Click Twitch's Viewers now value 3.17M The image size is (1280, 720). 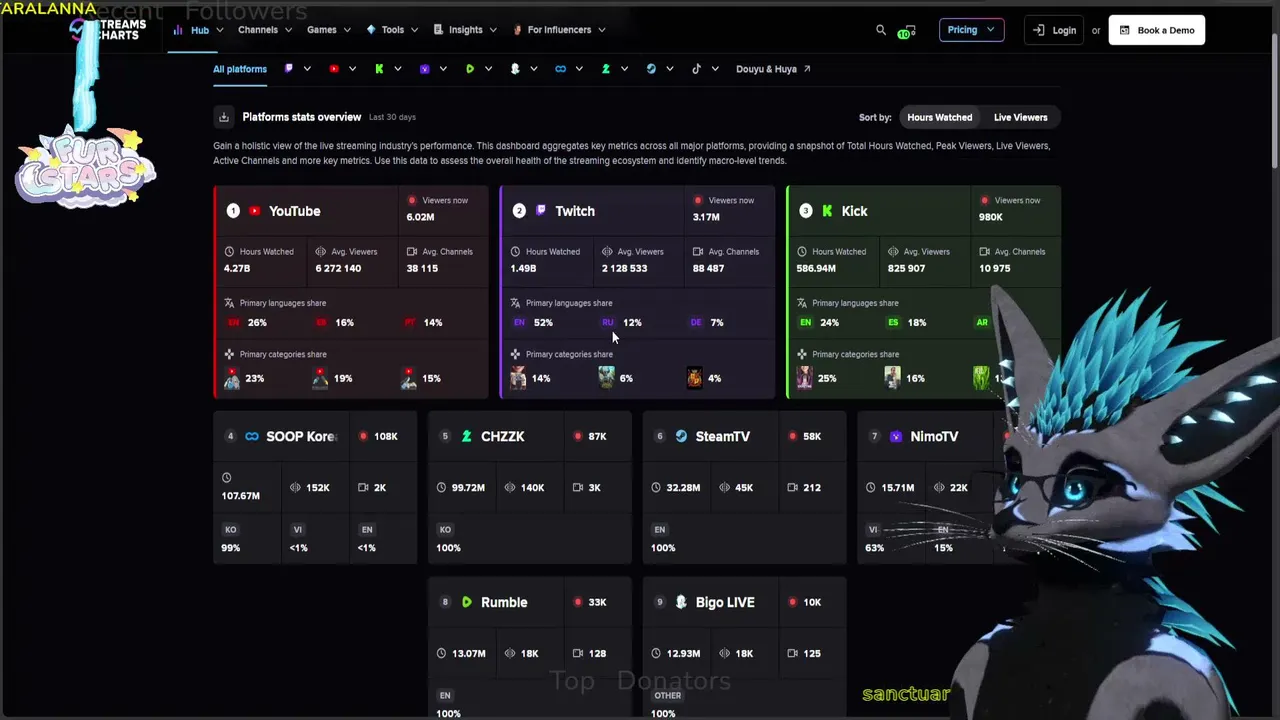[706, 217]
